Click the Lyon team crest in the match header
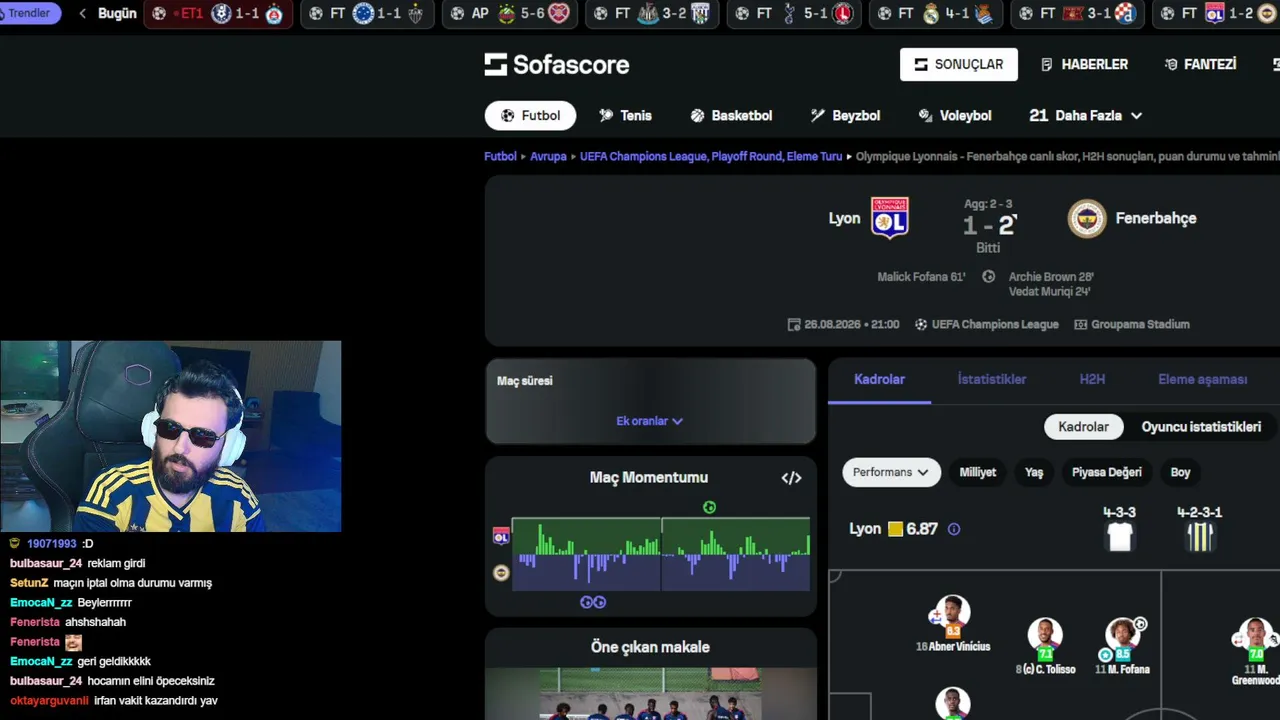Screen dimensions: 1280x720 click(x=889, y=218)
